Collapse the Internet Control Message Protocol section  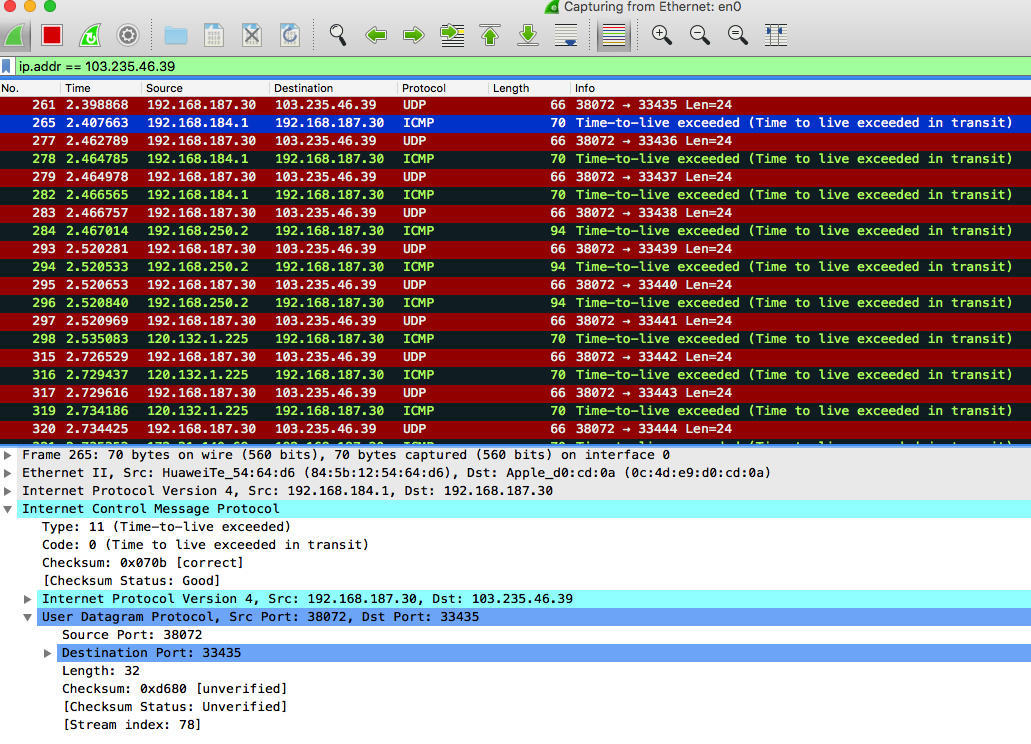click(x=8, y=509)
